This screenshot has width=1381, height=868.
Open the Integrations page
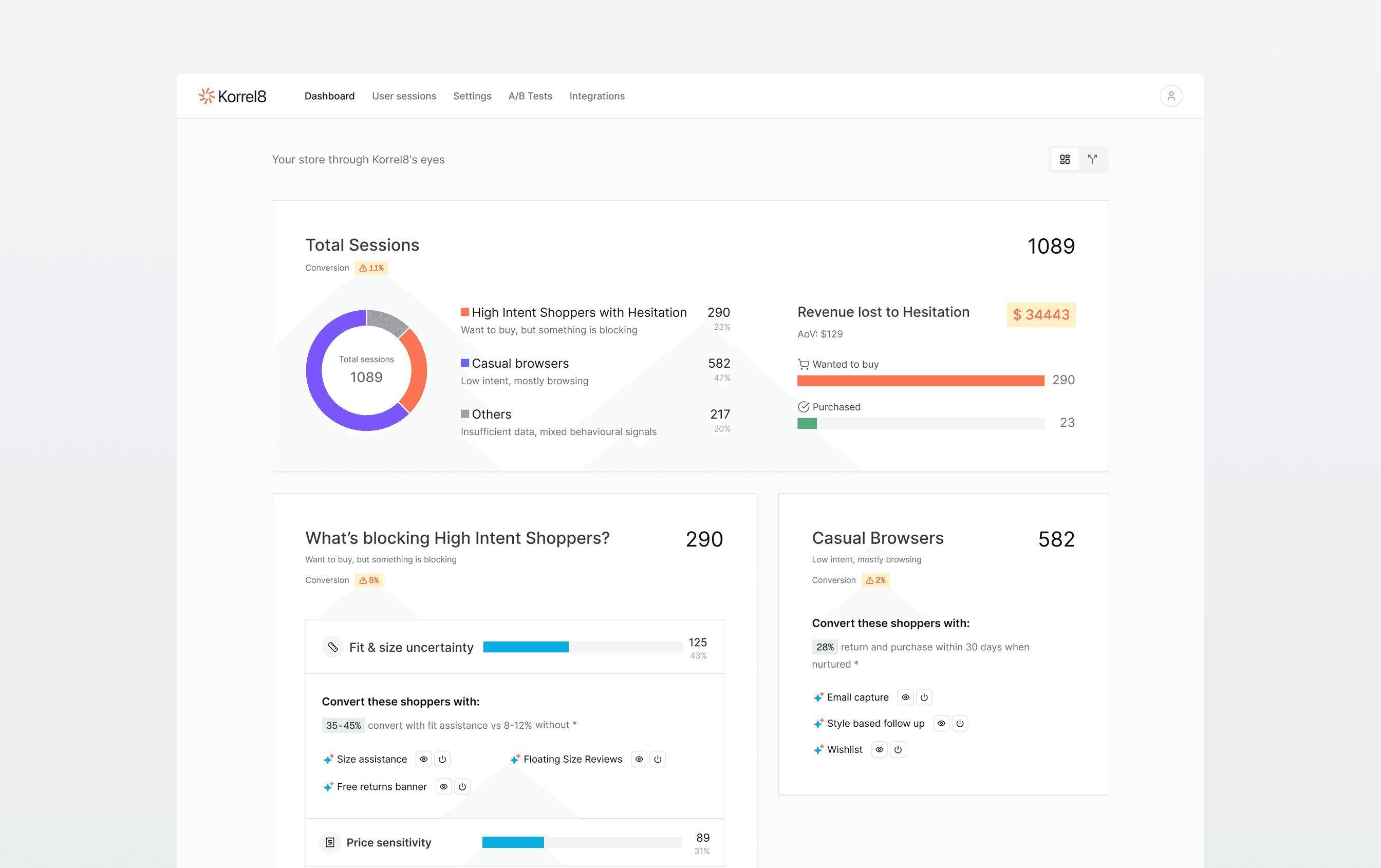coord(596,97)
